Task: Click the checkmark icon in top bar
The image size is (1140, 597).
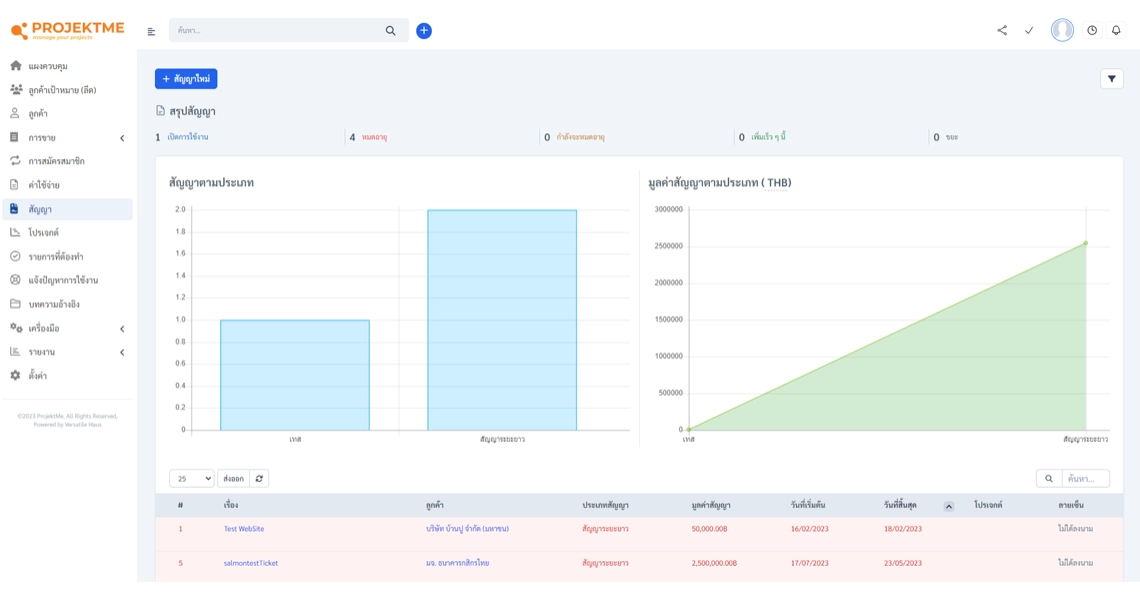Action: [x=1029, y=31]
